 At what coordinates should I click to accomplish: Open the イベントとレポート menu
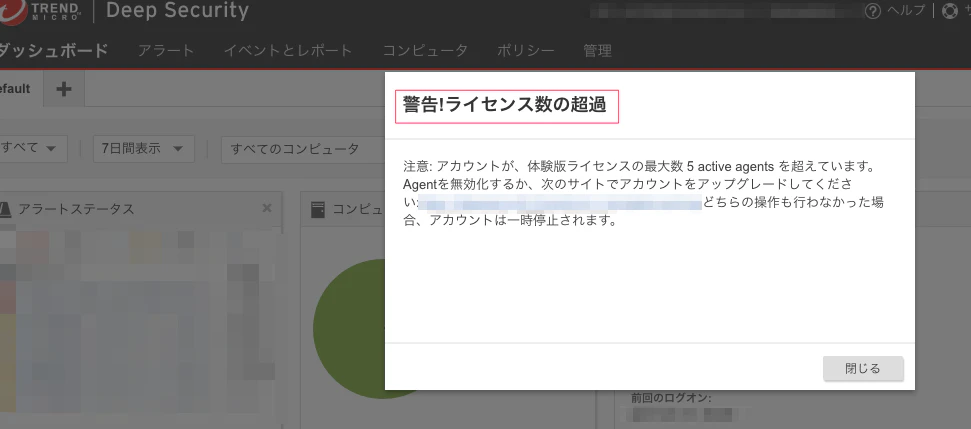click(x=288, y=51)
